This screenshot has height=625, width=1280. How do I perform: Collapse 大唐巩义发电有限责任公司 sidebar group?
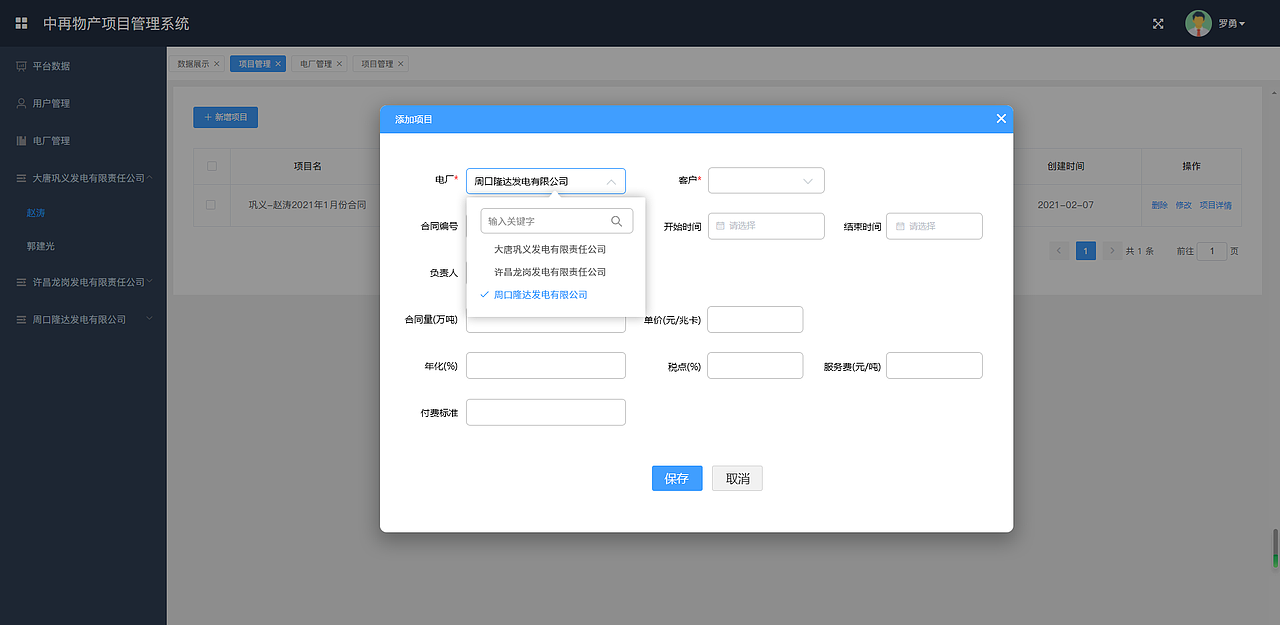click(83, 177)
